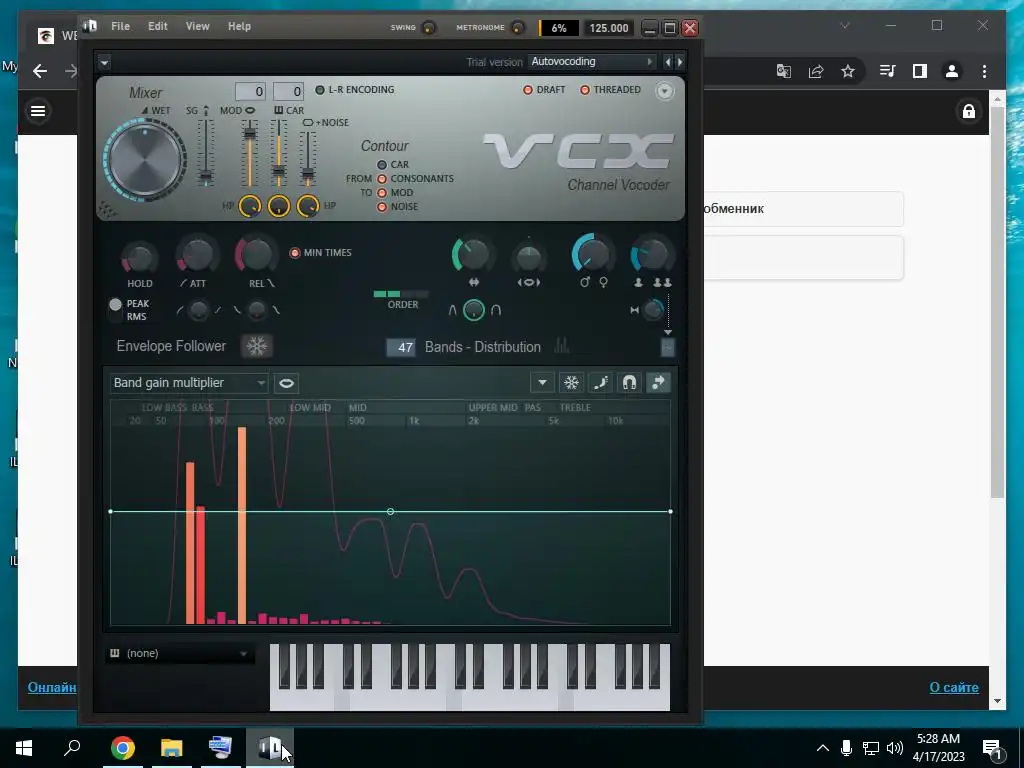Click the bands distribution bars icon
Image resolution: width=1024 pixels, height=768 pixels.
click(x=562, y=345)
